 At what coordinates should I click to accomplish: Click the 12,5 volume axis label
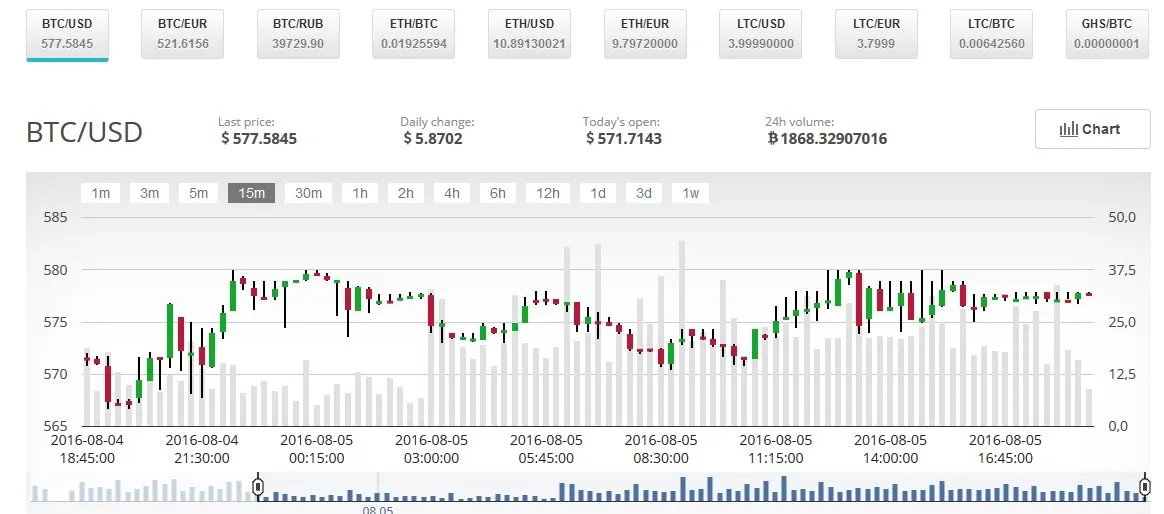1122,374
